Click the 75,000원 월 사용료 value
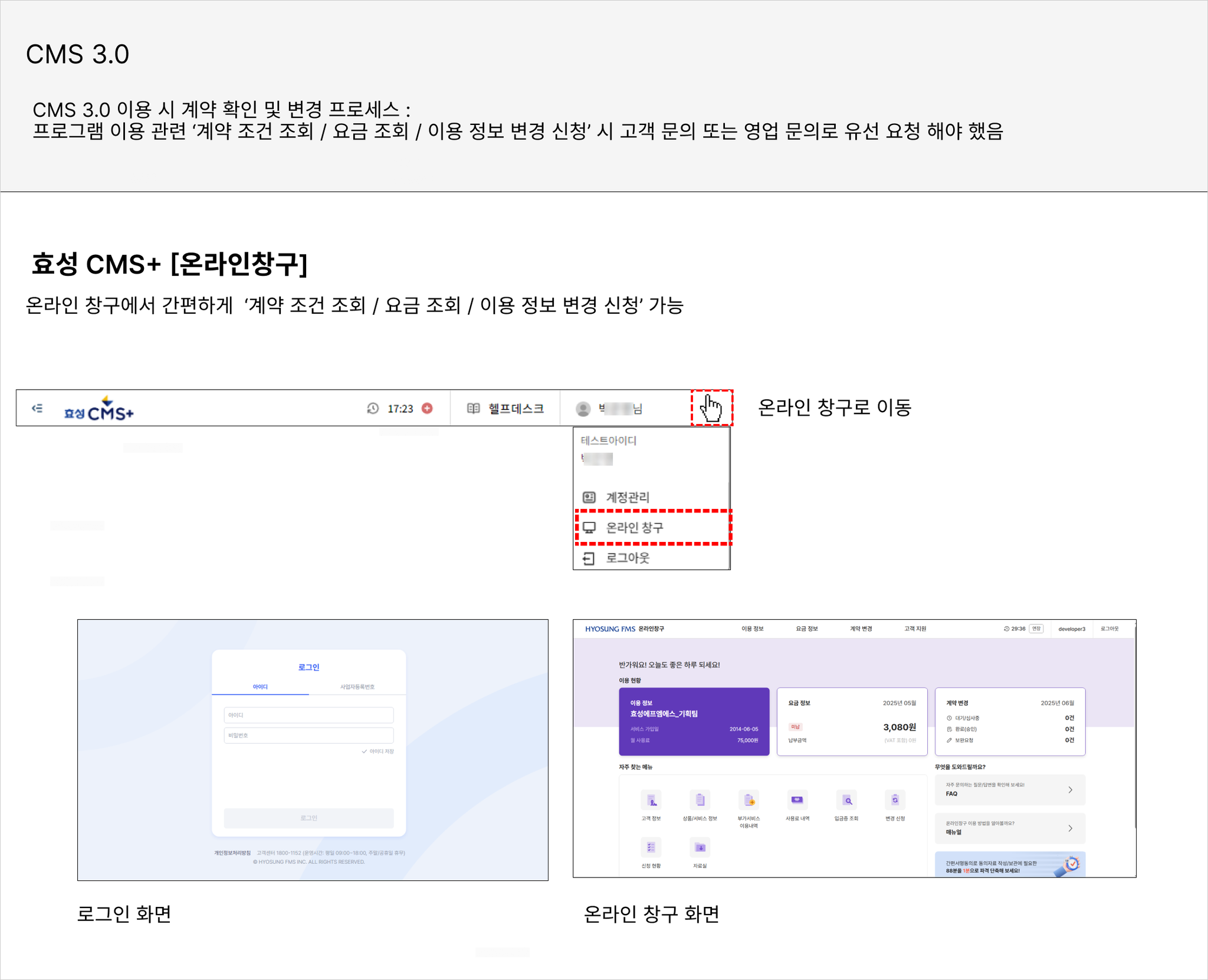Viewport: 1208px width, 980px height. click(747, 740)
